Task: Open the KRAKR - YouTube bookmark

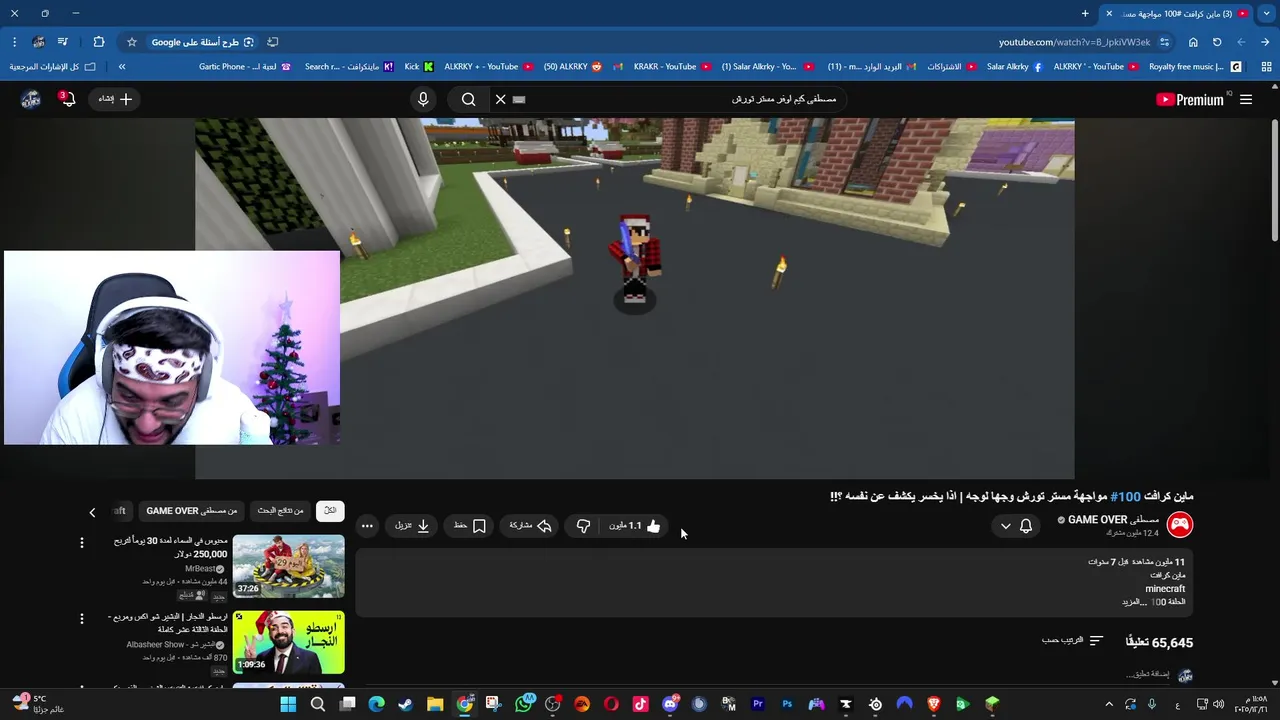Action: [x=672, y=67]
